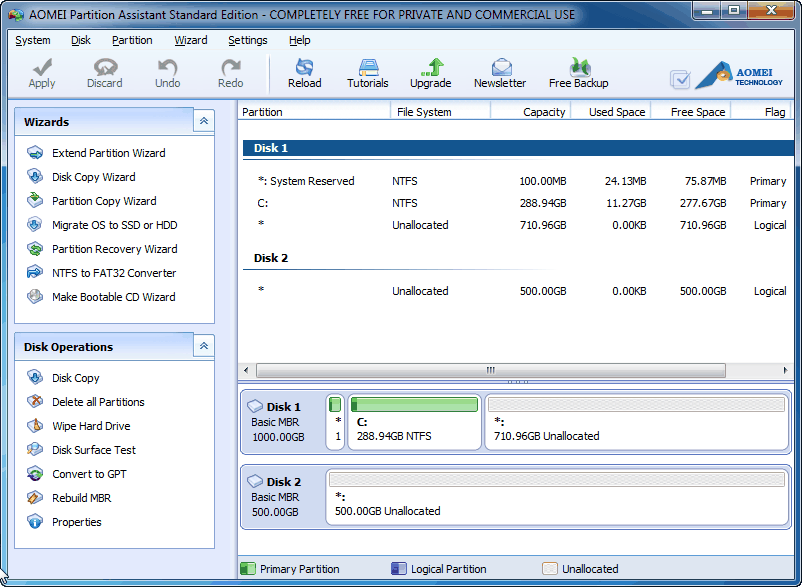Collapse the Wizards panel

204,121
